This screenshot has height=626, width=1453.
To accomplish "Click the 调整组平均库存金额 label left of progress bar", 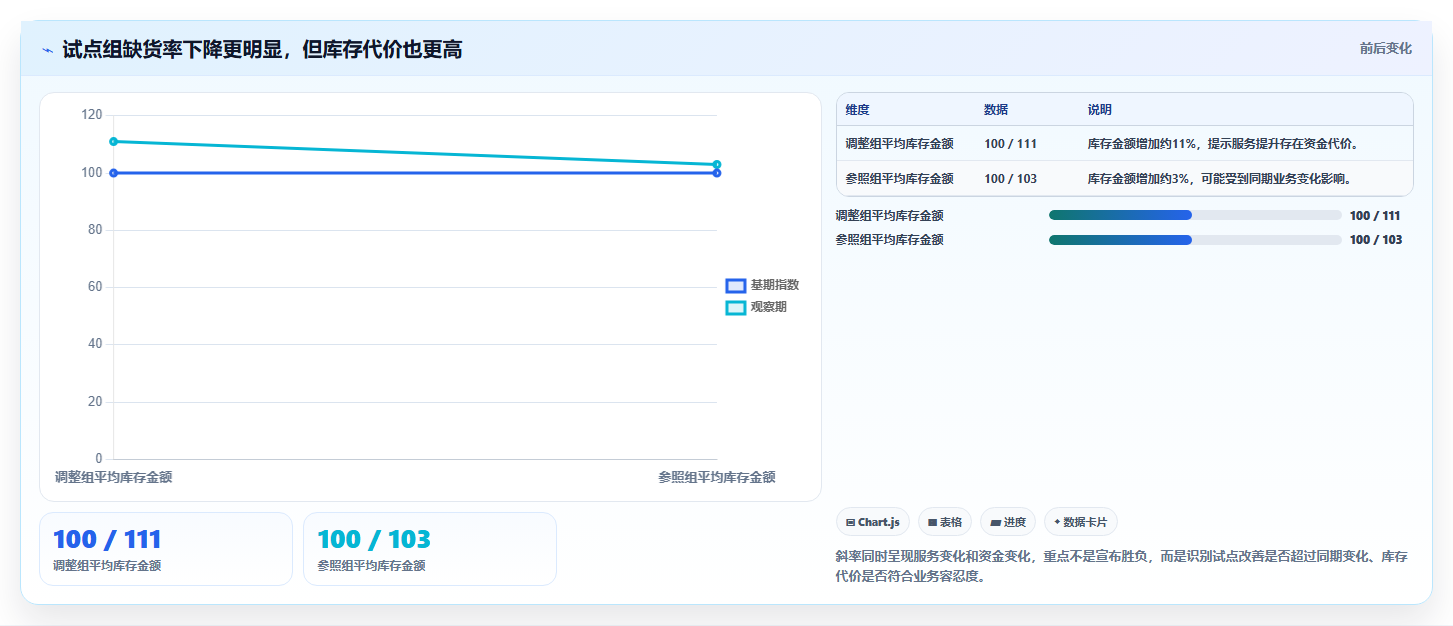I will [x=889, y=215].
